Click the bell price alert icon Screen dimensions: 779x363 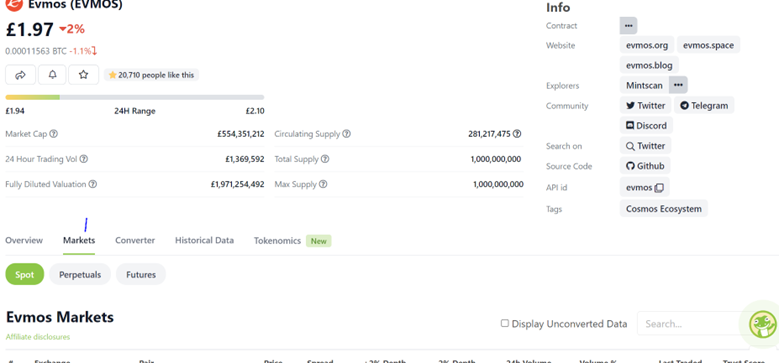click(52, 75)
